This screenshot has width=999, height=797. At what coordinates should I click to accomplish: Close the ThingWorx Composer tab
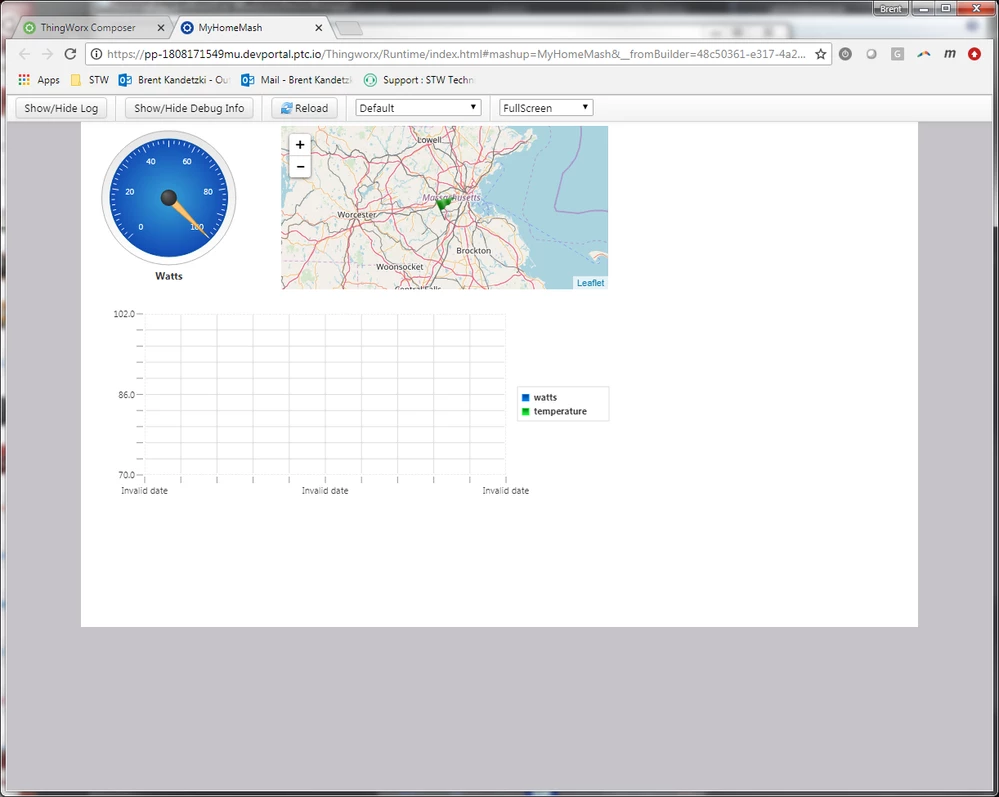(x=161, y=27)
